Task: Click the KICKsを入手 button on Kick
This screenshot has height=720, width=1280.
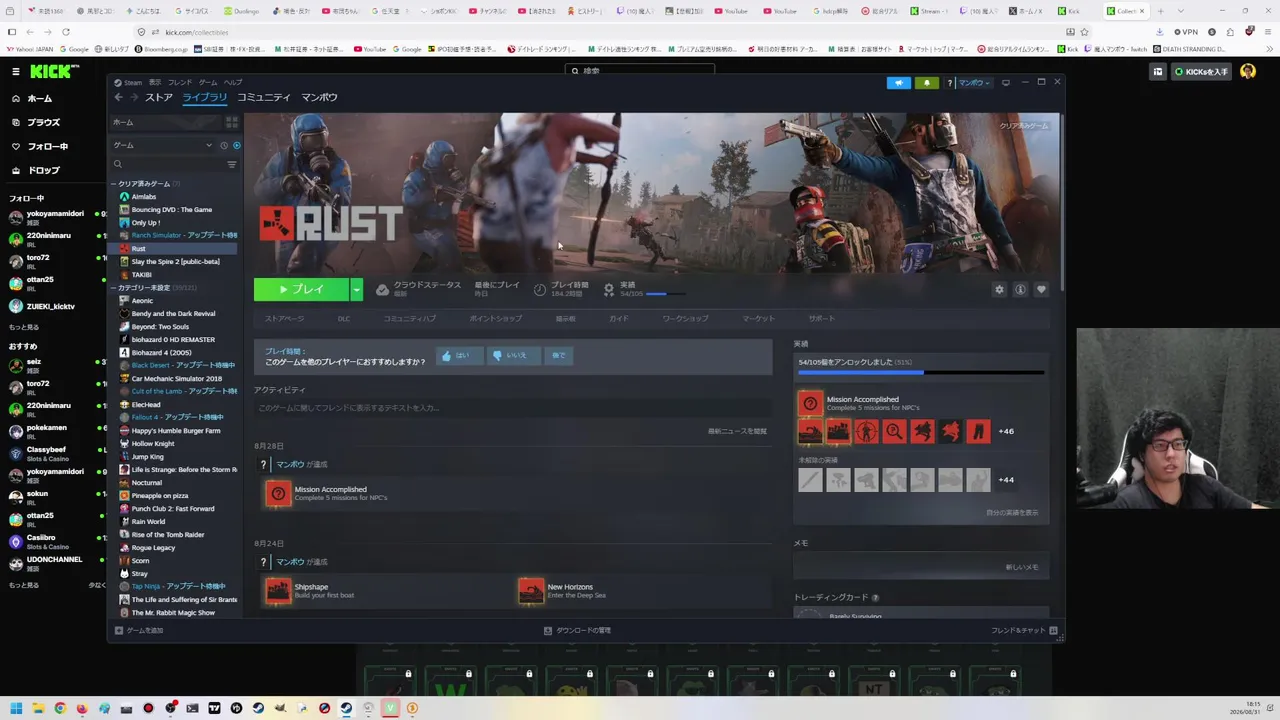Action: click(x=1201, y=72)
